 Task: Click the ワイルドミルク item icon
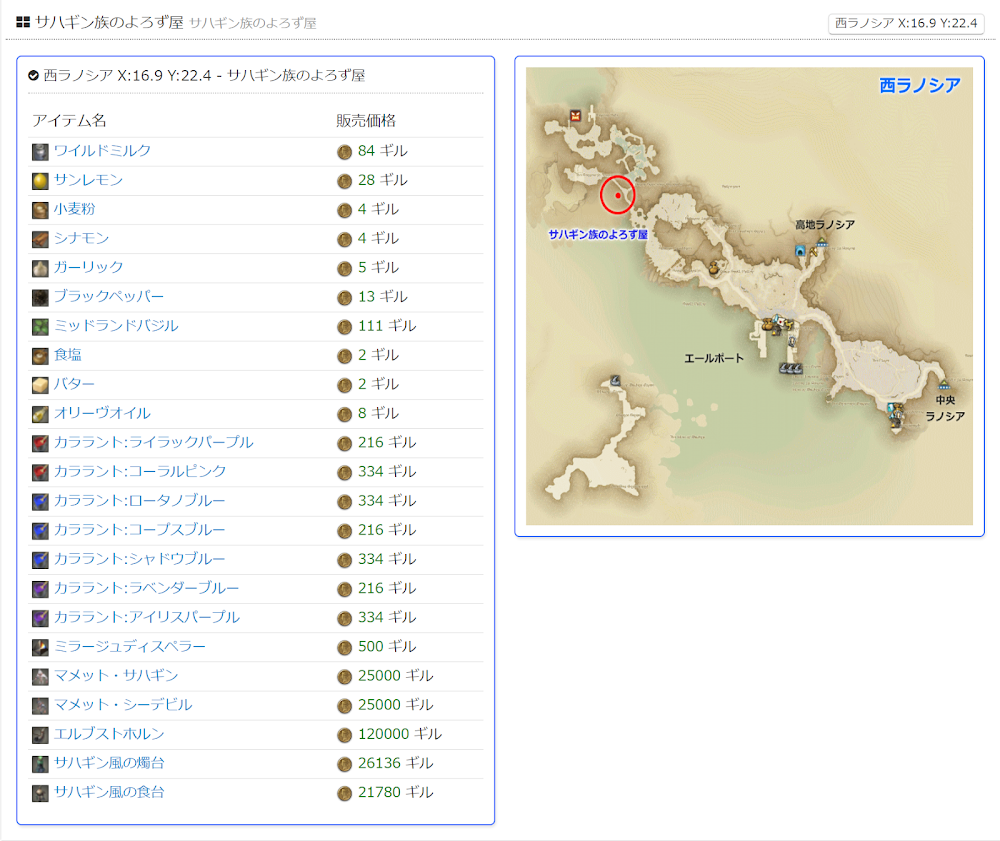click(x=40, y=152)
